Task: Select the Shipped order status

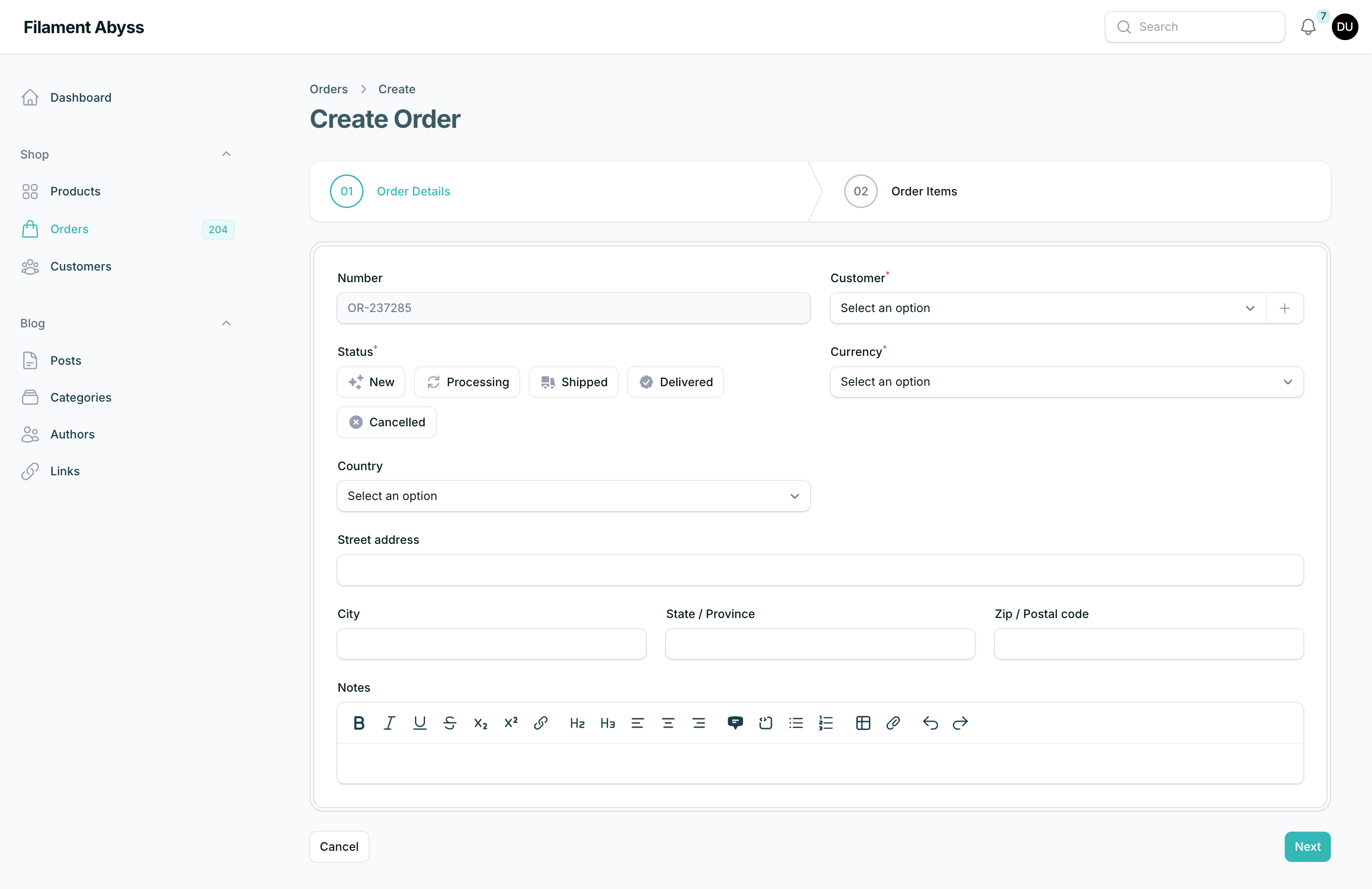Action: [574, 382]
